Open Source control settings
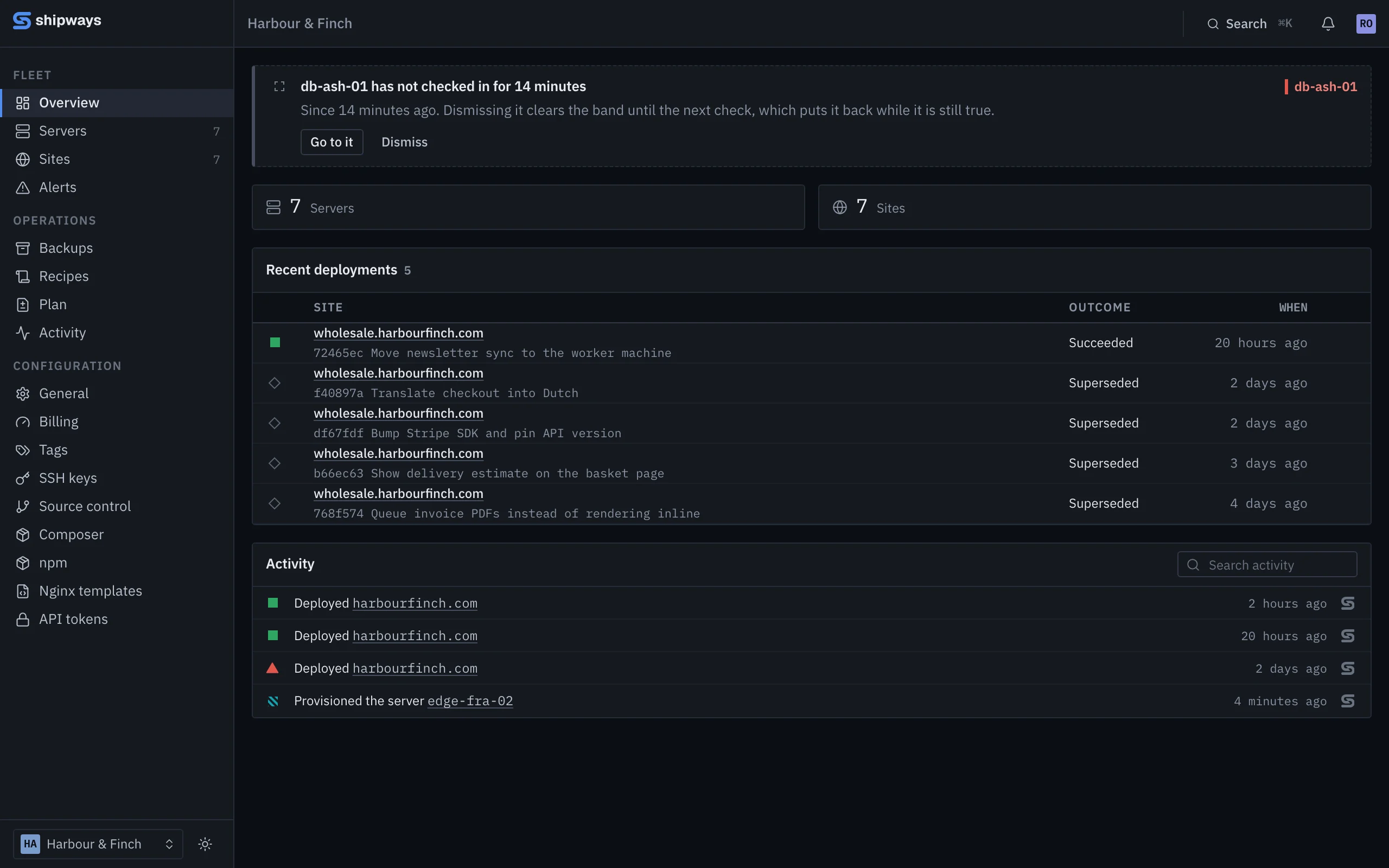 tap(117, 506)
